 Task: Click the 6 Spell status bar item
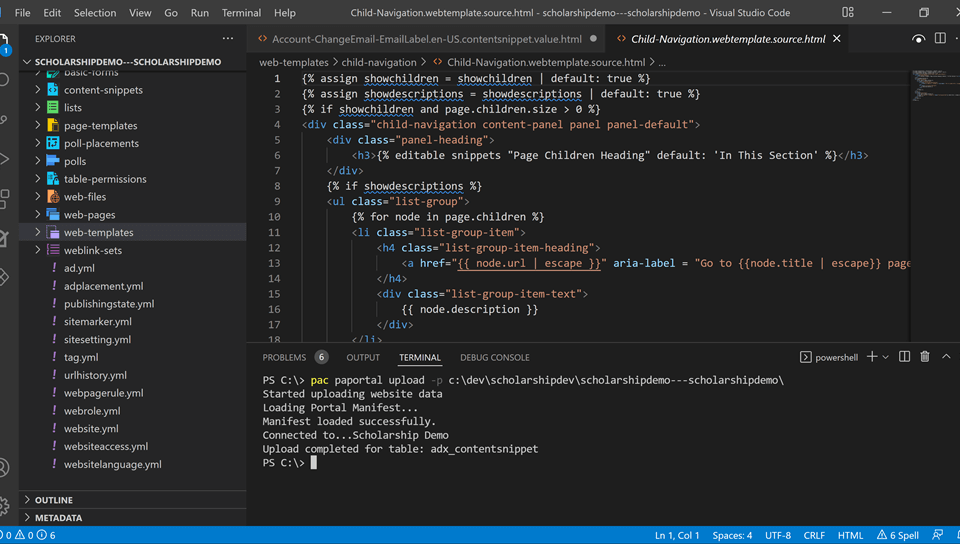click(x=898, y=535)
